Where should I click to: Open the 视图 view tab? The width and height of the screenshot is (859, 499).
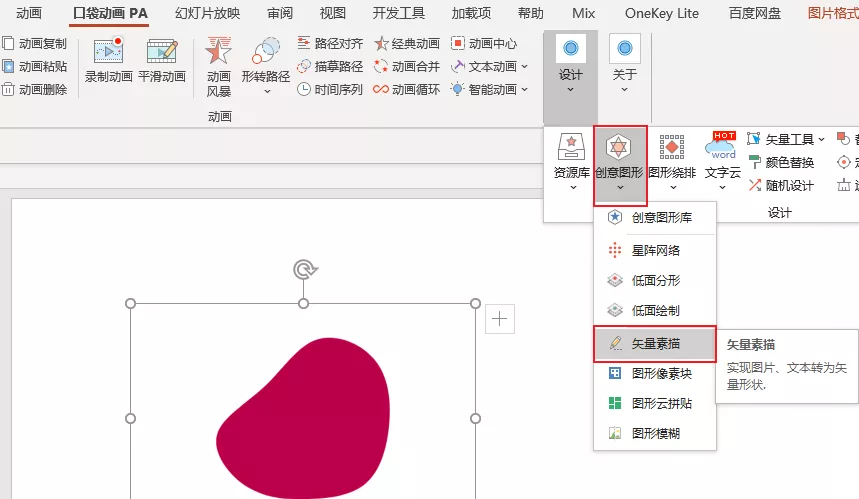pos(333,13)
